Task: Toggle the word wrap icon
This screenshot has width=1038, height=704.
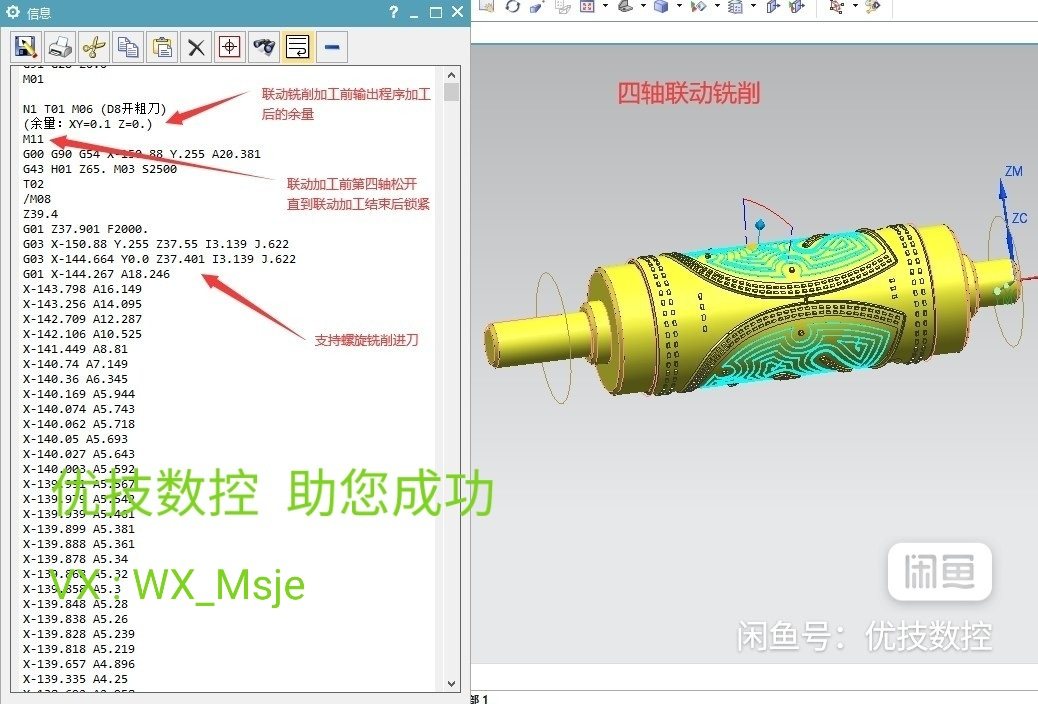Action: click(298, 47)
